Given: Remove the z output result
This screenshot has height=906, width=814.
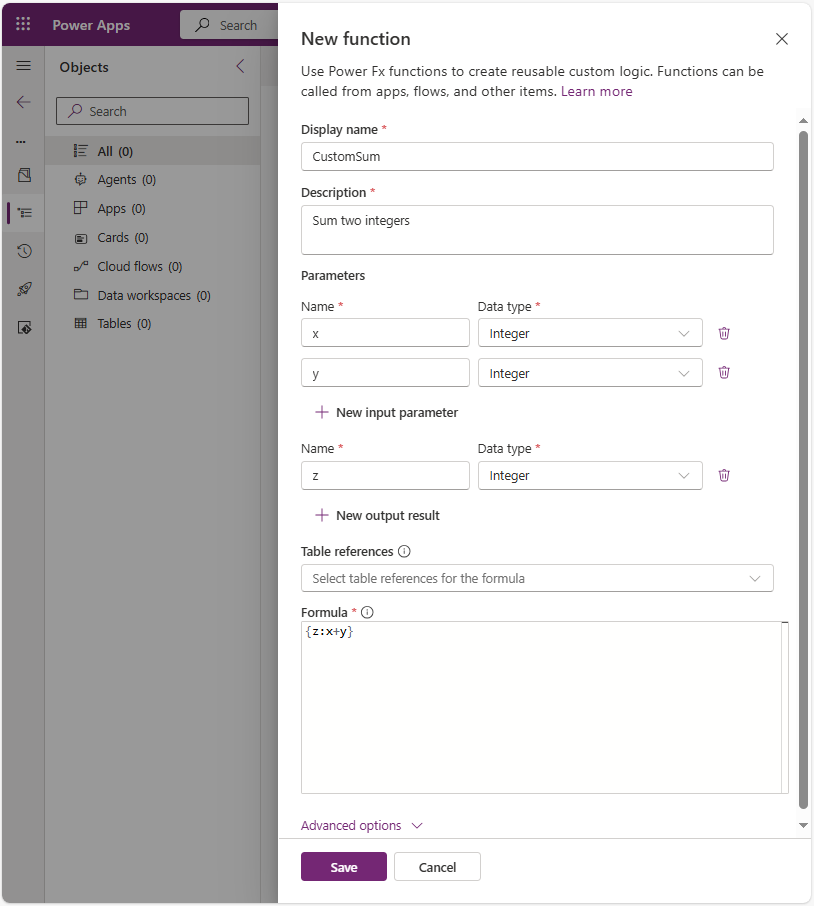Looking at the screenshot, I should (x=724, y=476).
